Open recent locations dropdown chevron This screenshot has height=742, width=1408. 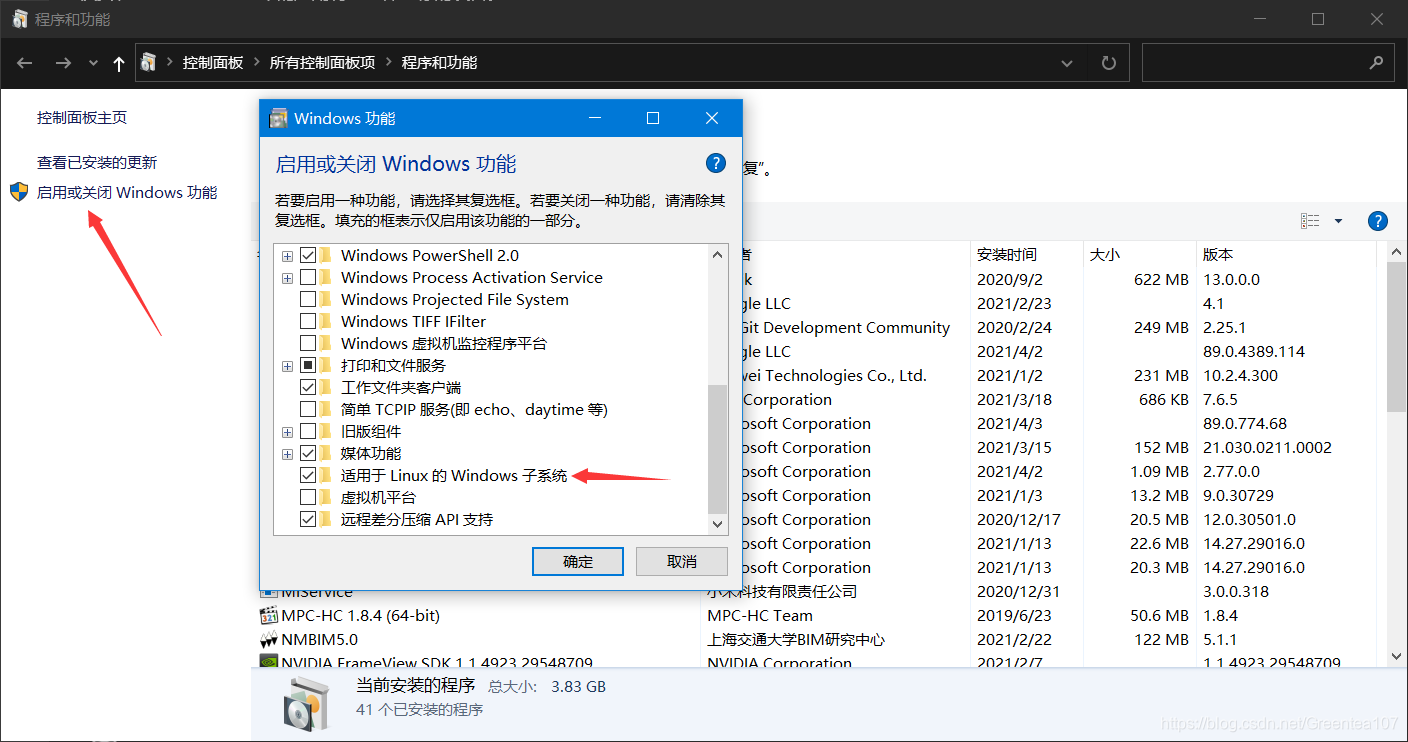click(93, 63)
